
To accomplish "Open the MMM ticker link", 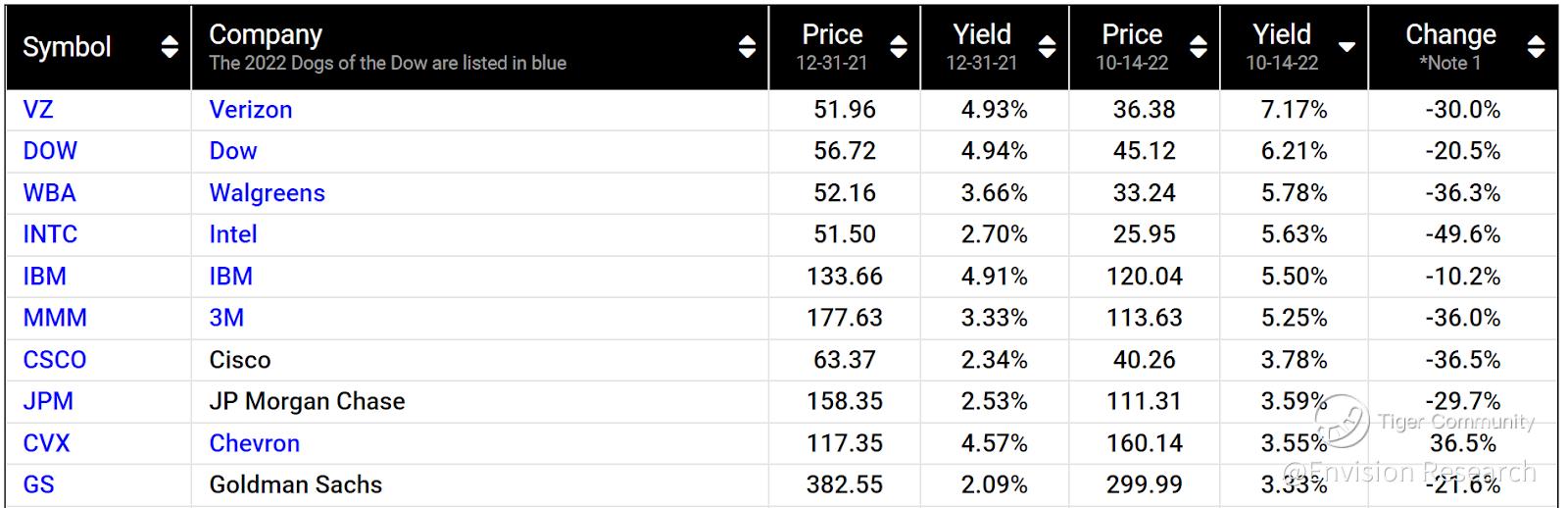I will pyautogui.click(x=55, y=318).
